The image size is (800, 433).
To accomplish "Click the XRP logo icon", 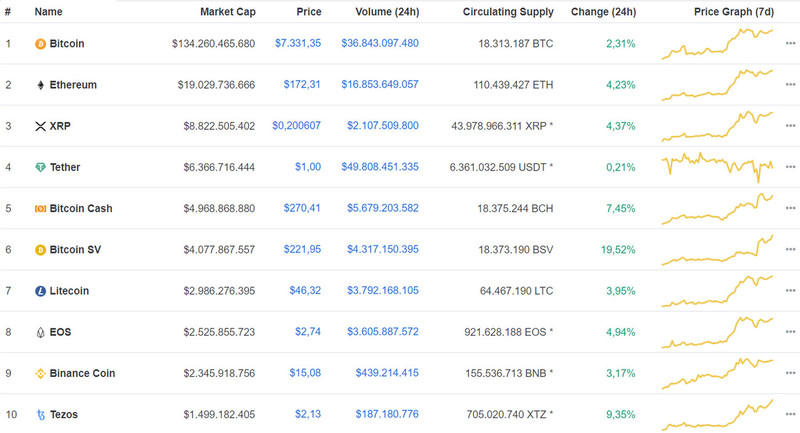I will pyautogui.click(x=40, y=126).
